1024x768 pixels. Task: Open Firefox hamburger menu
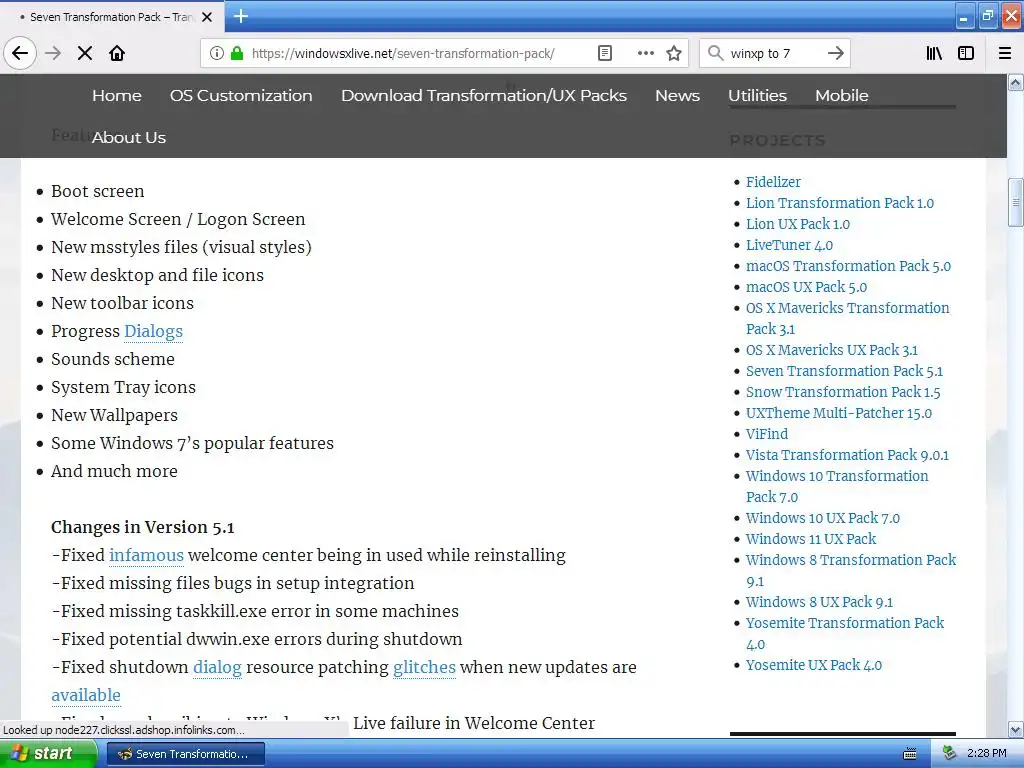1005,53
